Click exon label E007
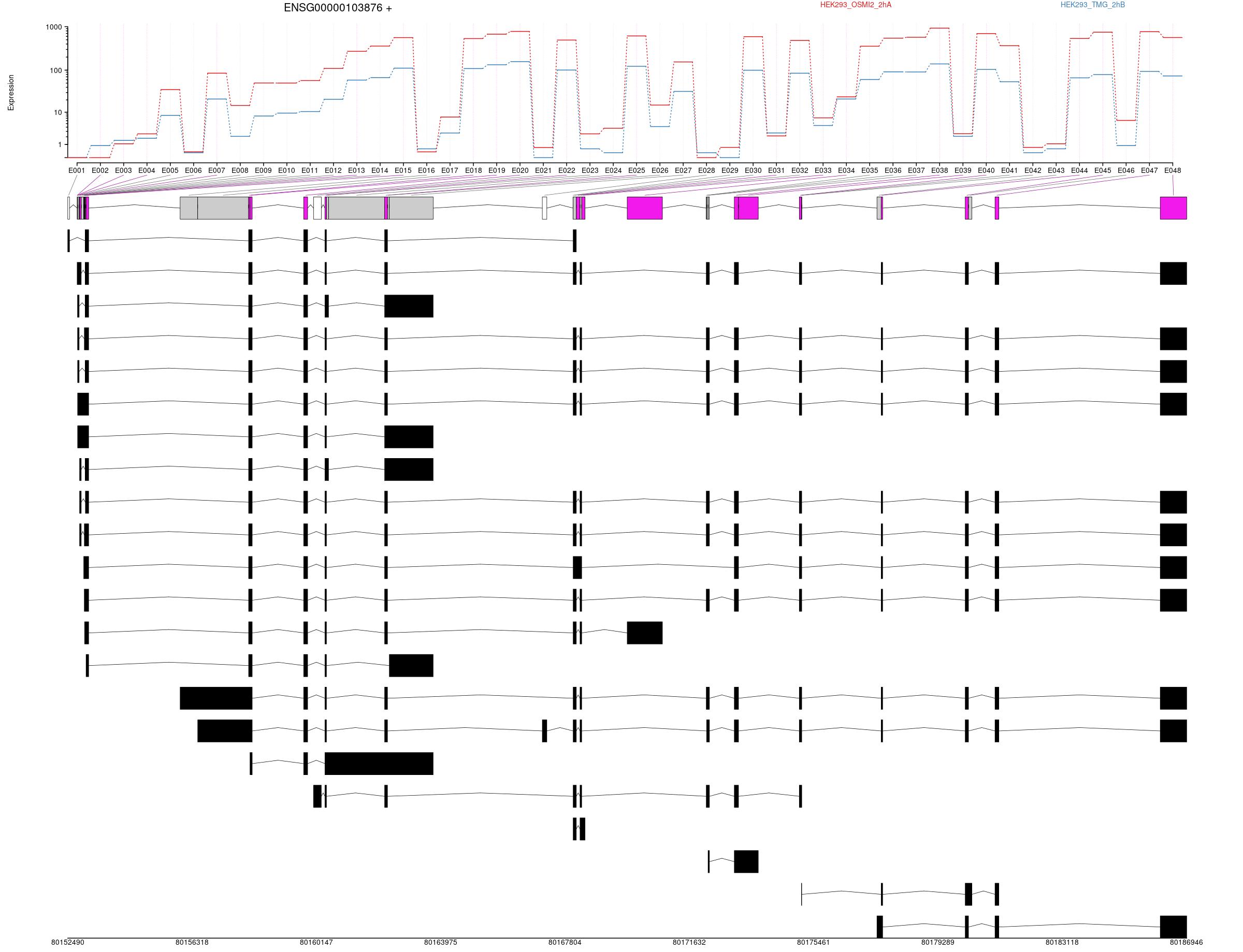 [216, 170]
